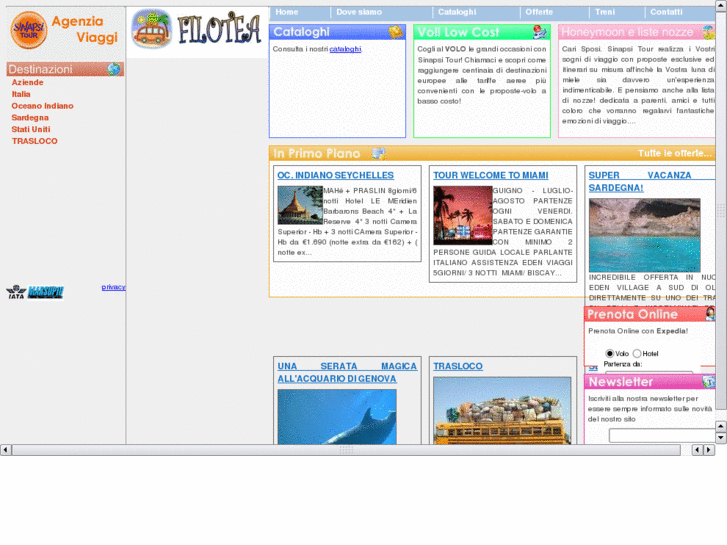
Task: Open the Offerte menu item
Action: coord(539,12)
